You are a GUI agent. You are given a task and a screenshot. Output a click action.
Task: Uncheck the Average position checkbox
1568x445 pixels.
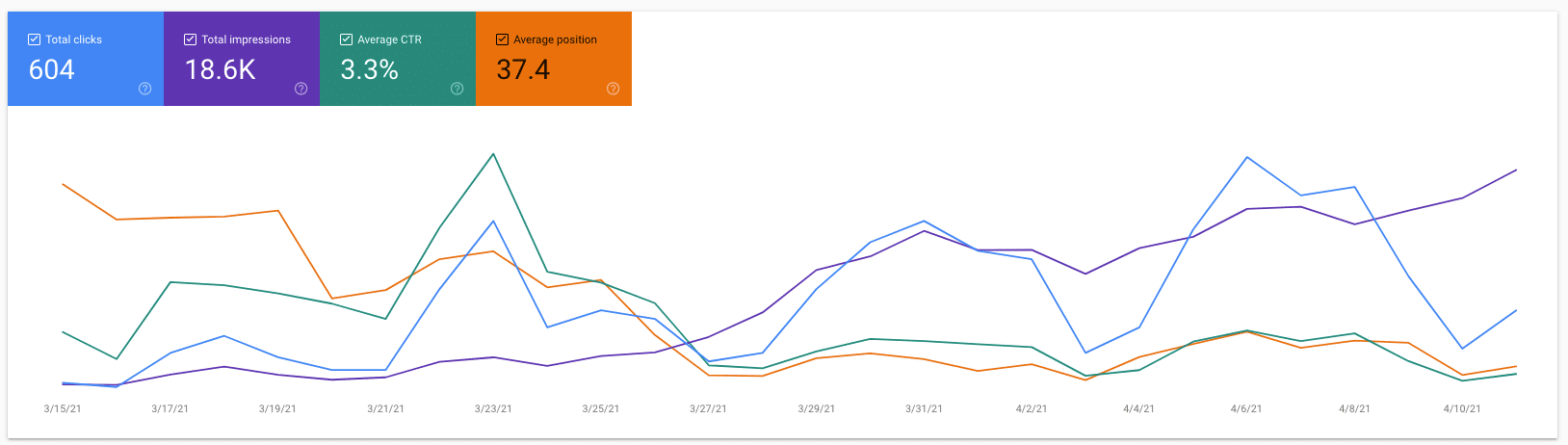click(x=503, y=39)
